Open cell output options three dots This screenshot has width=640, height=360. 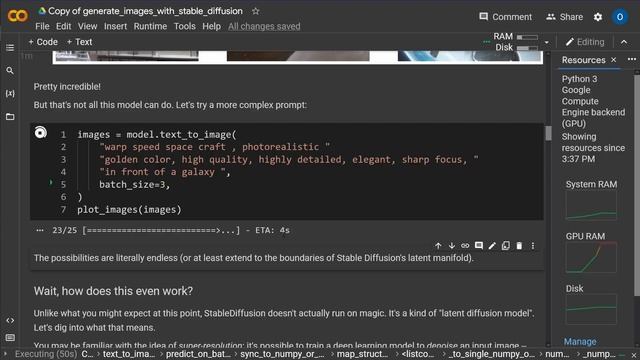coord(40,230)
